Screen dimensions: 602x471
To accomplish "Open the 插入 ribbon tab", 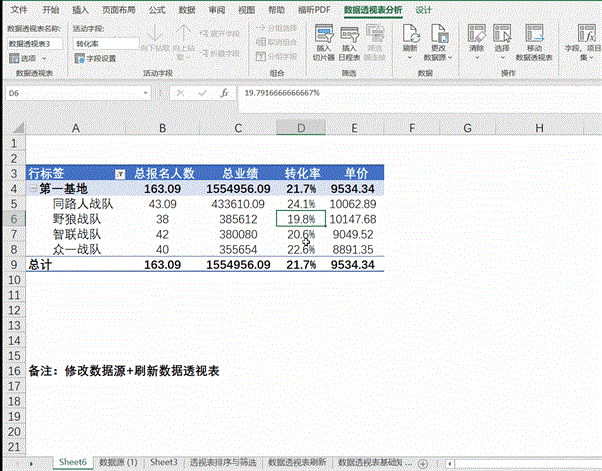I will click(x=80, y=9).
